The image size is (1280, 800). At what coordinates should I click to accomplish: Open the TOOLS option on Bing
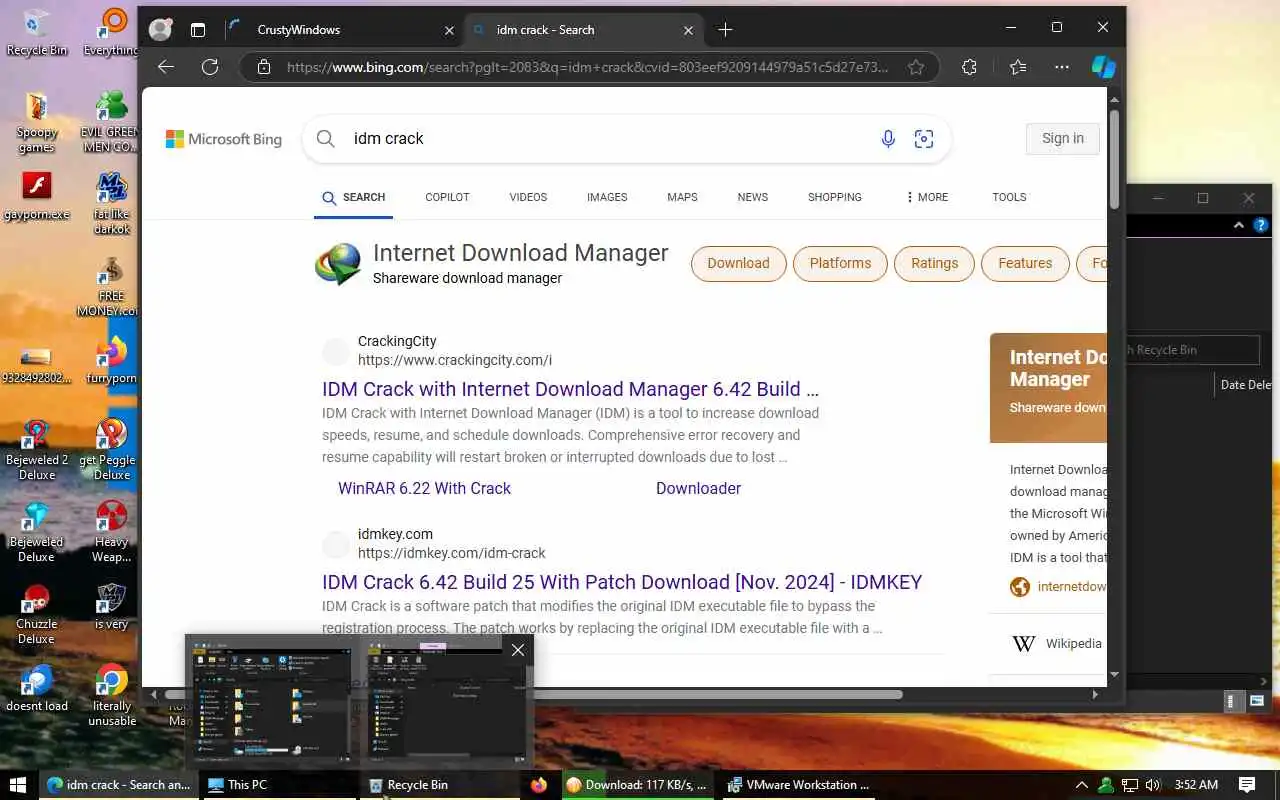(x=1009, y=197)
